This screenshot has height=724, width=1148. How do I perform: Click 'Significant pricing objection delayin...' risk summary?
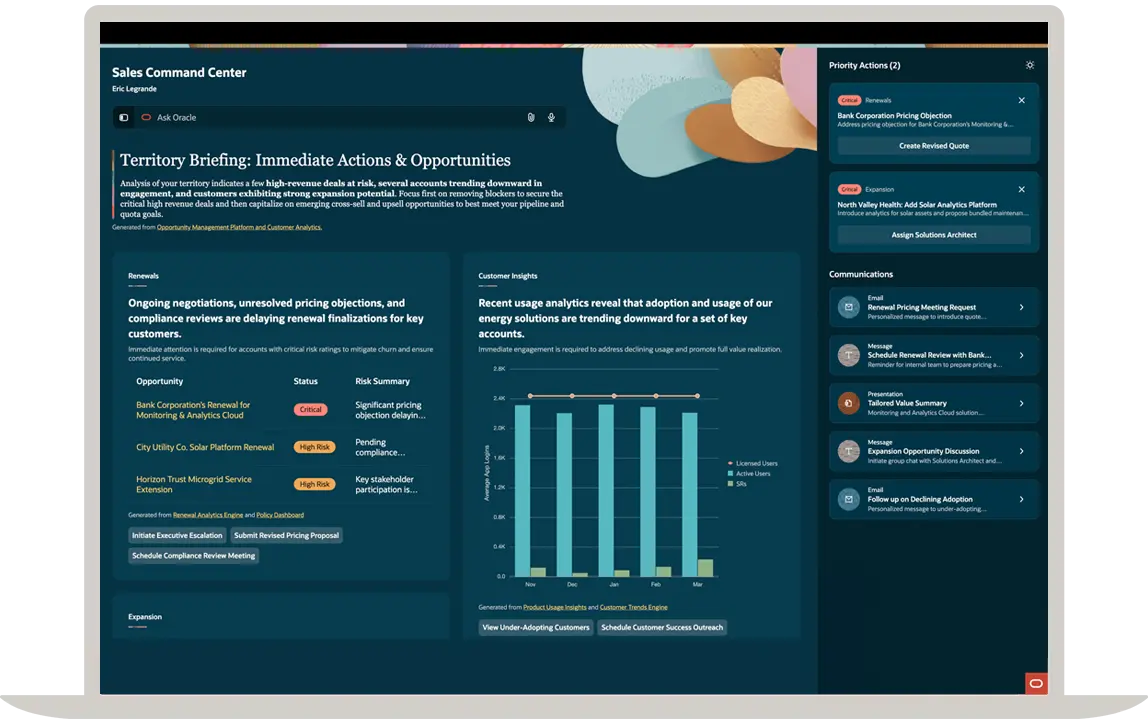coord(390,410)
